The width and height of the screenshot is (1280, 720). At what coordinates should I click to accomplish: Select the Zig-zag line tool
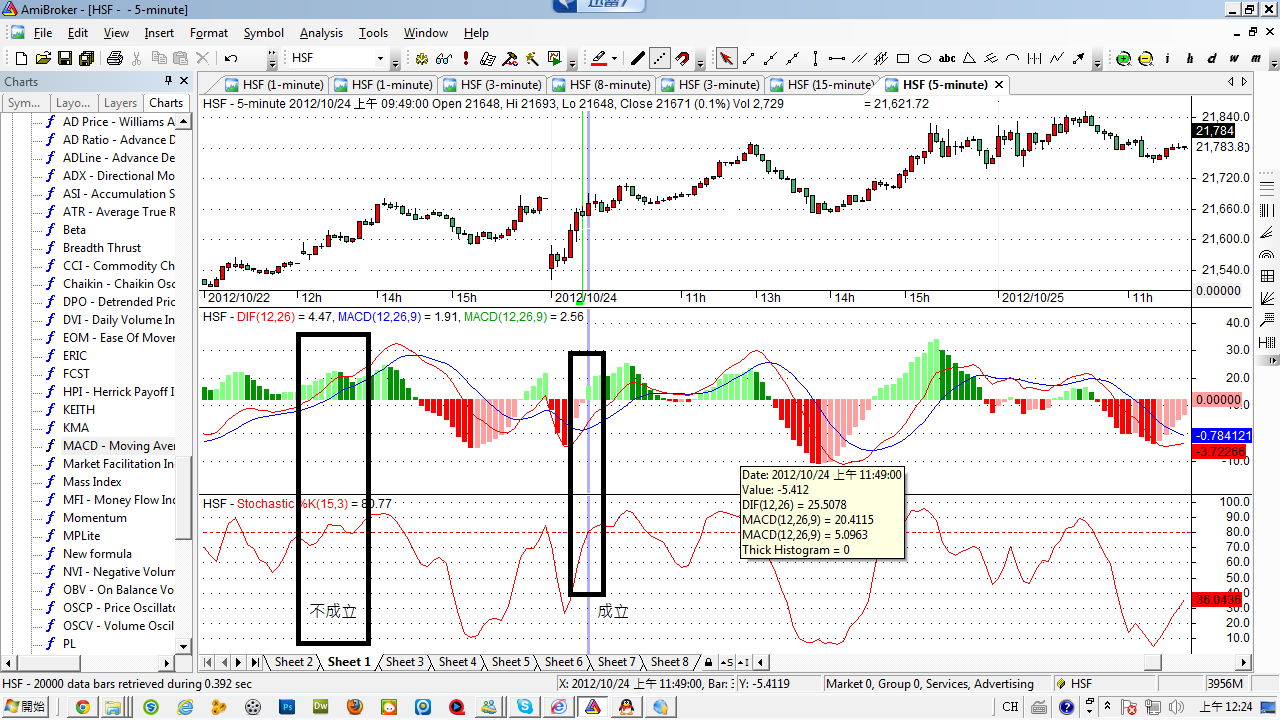(1056, 58)
